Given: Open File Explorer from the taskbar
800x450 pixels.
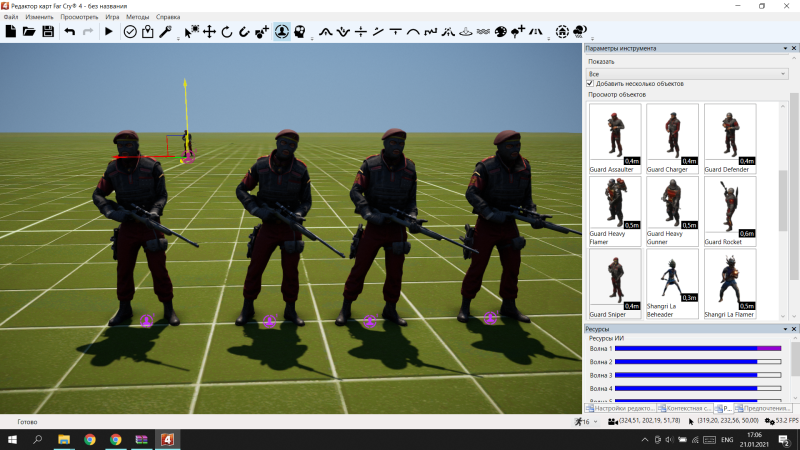Looking at the screenshot, I should click(x=64, y=439).
